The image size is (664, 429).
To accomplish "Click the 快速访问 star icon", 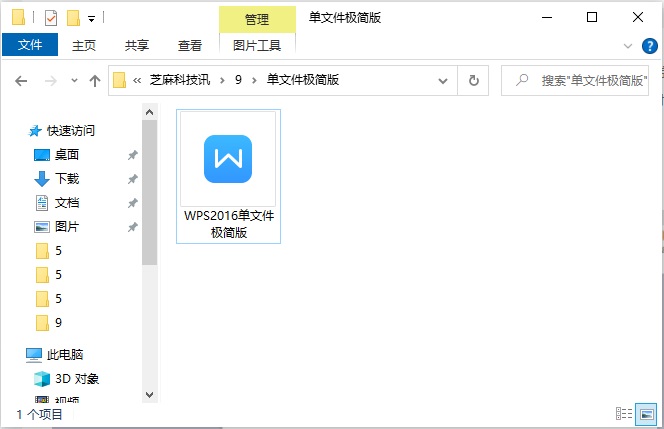I will [36, 131].
